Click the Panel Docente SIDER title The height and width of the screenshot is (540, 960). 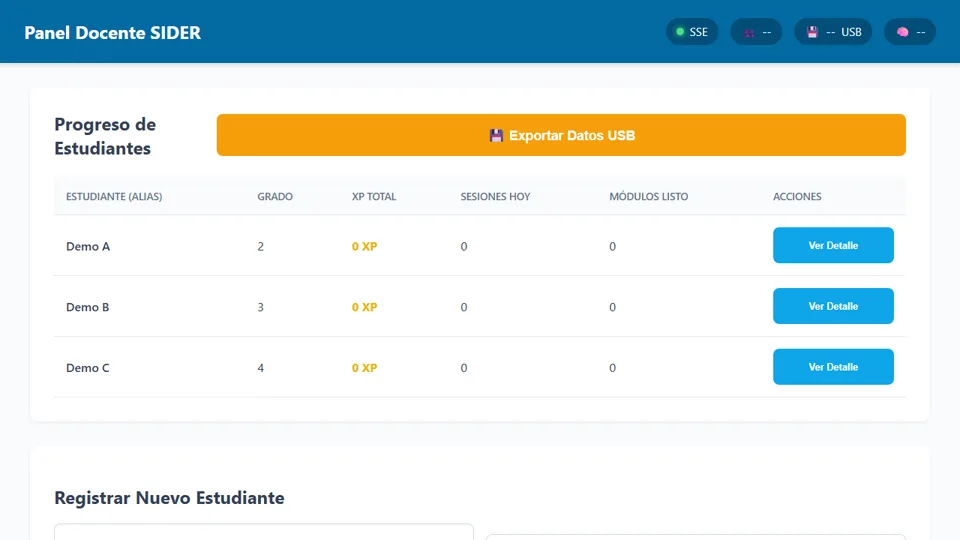coord(113,32)
